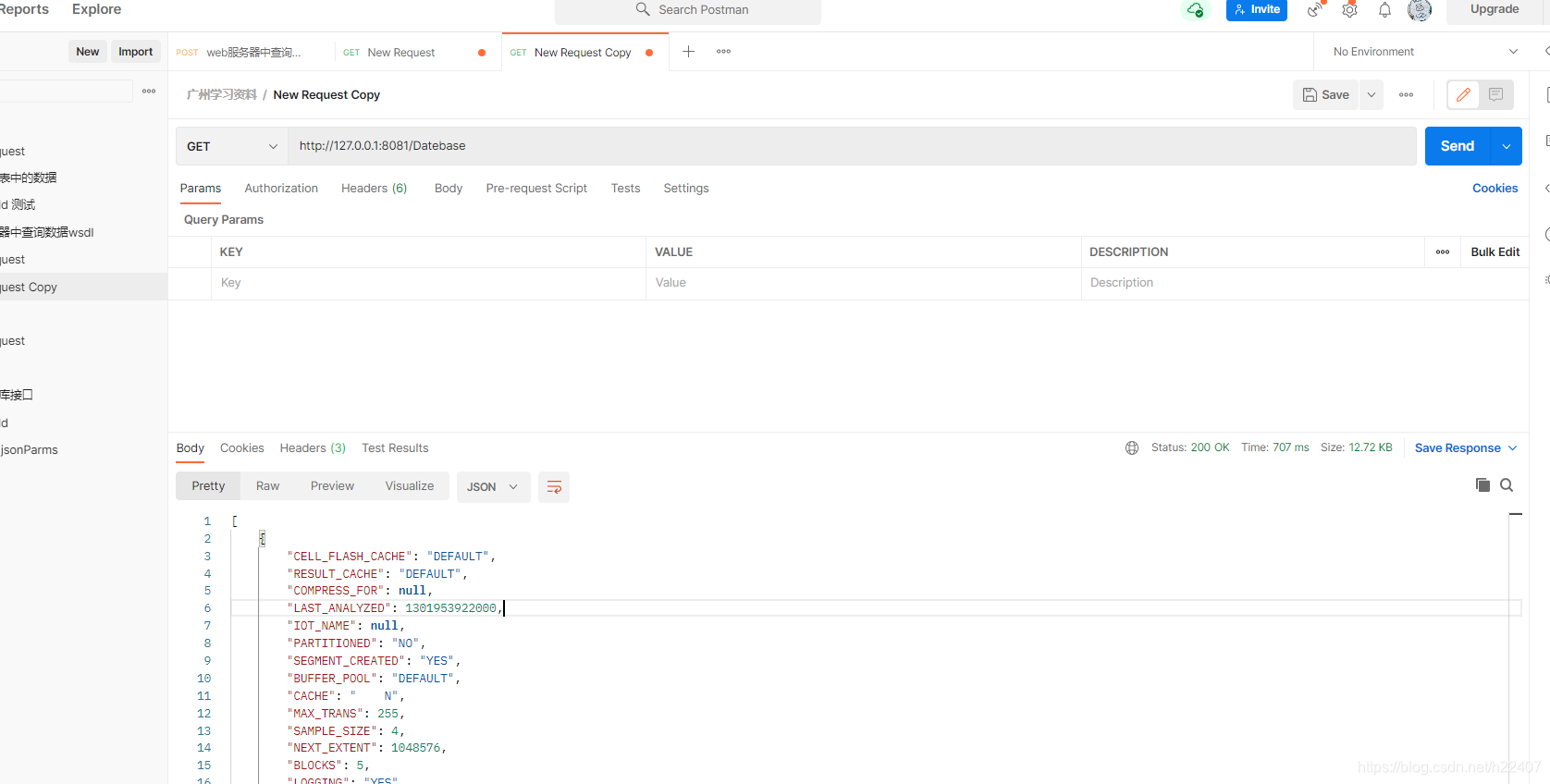Click the query param Description field
This screenshot has height=784, width=1550.
(1304, 283)
